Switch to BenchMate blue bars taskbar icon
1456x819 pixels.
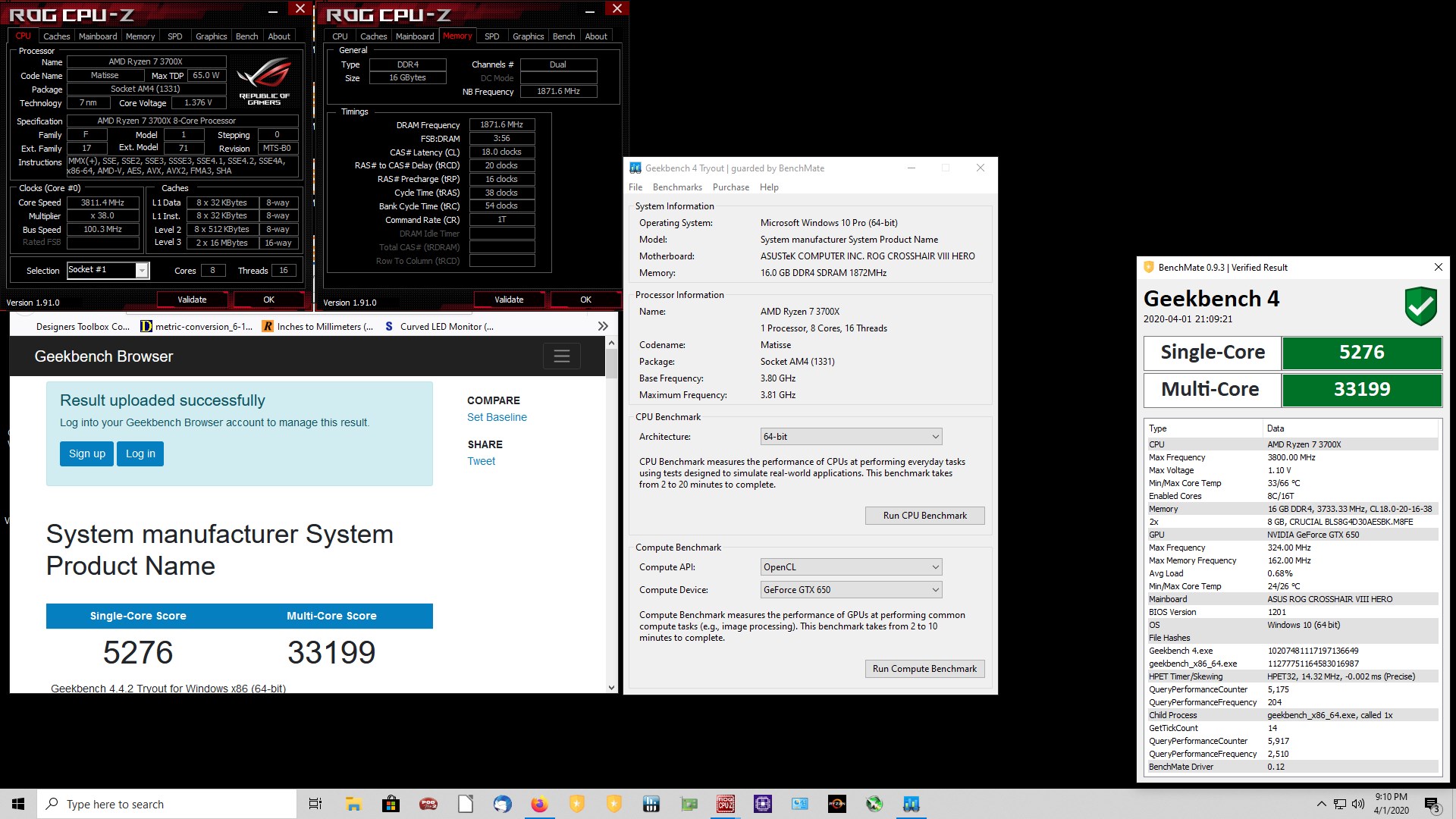coord(912,804)
